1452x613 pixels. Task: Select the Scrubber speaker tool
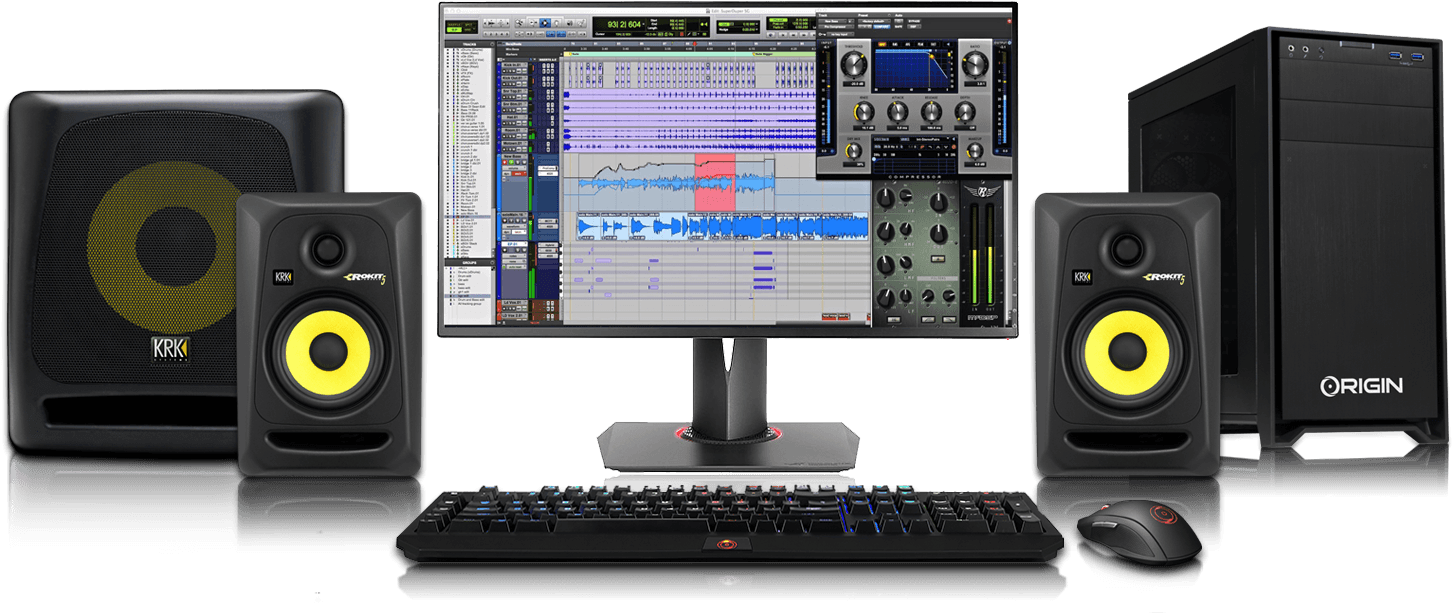(x=570, y=23)
